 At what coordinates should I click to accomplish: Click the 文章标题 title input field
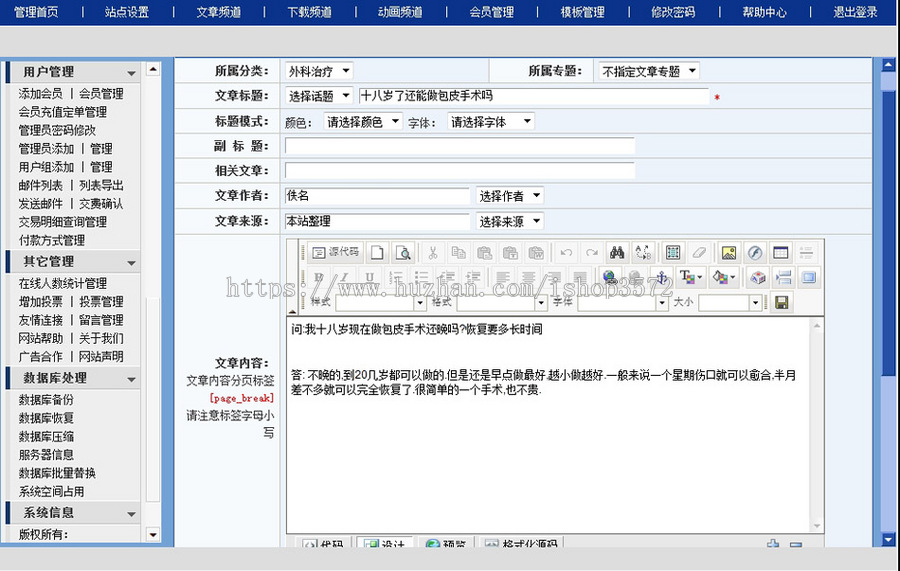point(534,96)
